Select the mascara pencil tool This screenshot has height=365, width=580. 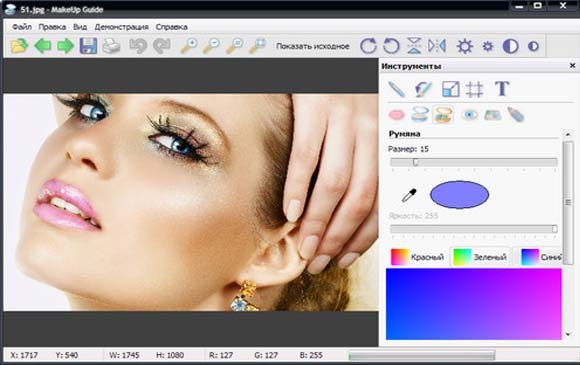(515, 114)
